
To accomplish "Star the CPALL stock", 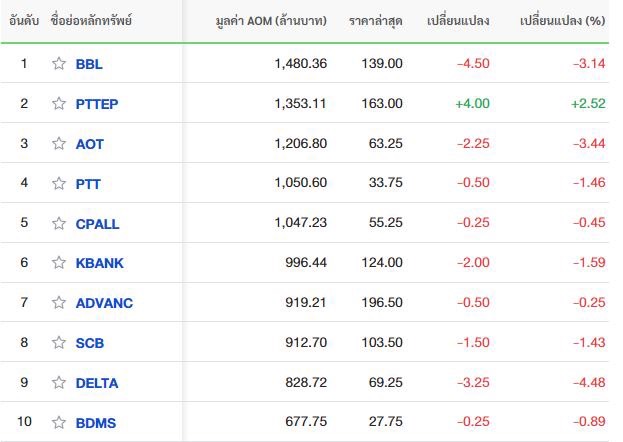I will pos(59,223).
